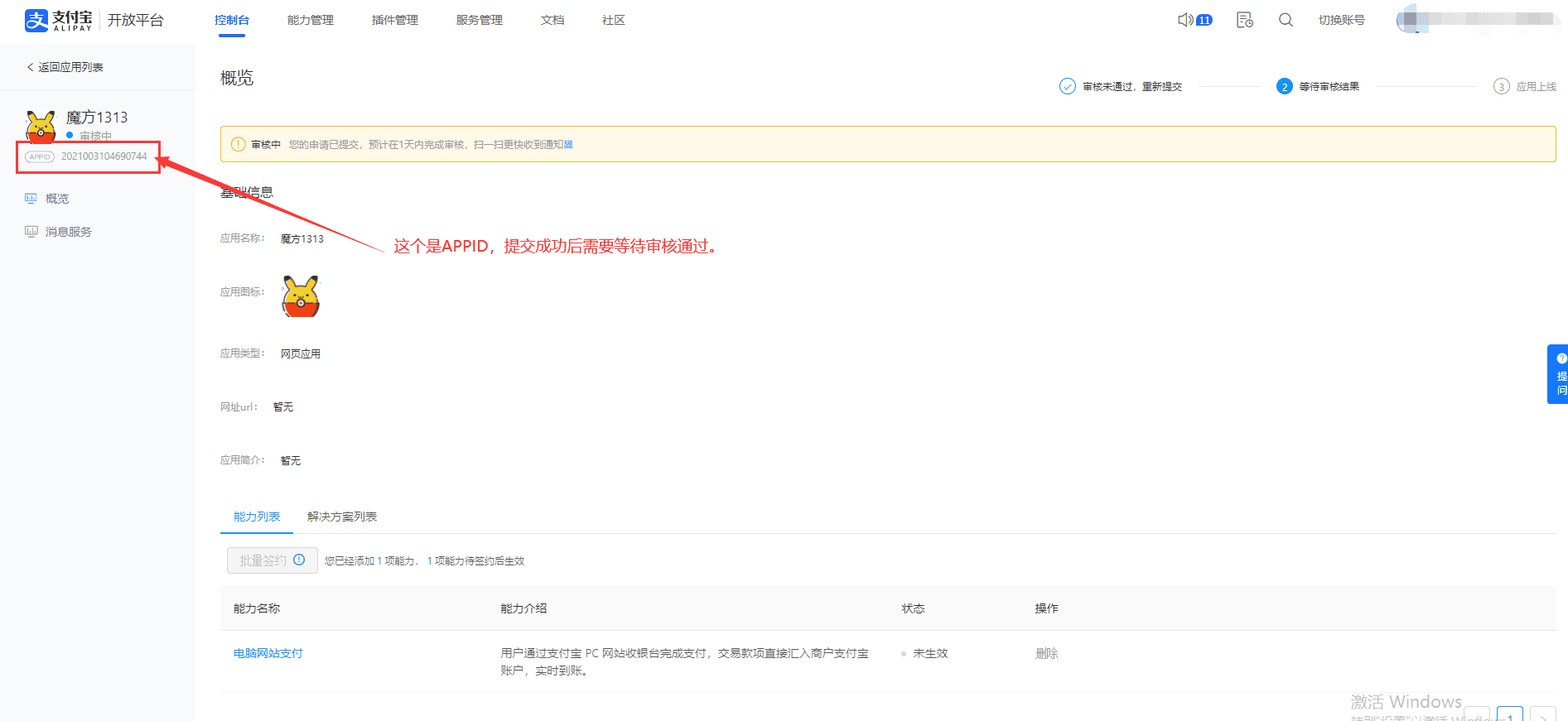
Task: Open the 服务管理 top navigation item
Action: pyautogui.click(x=480, y=20)
